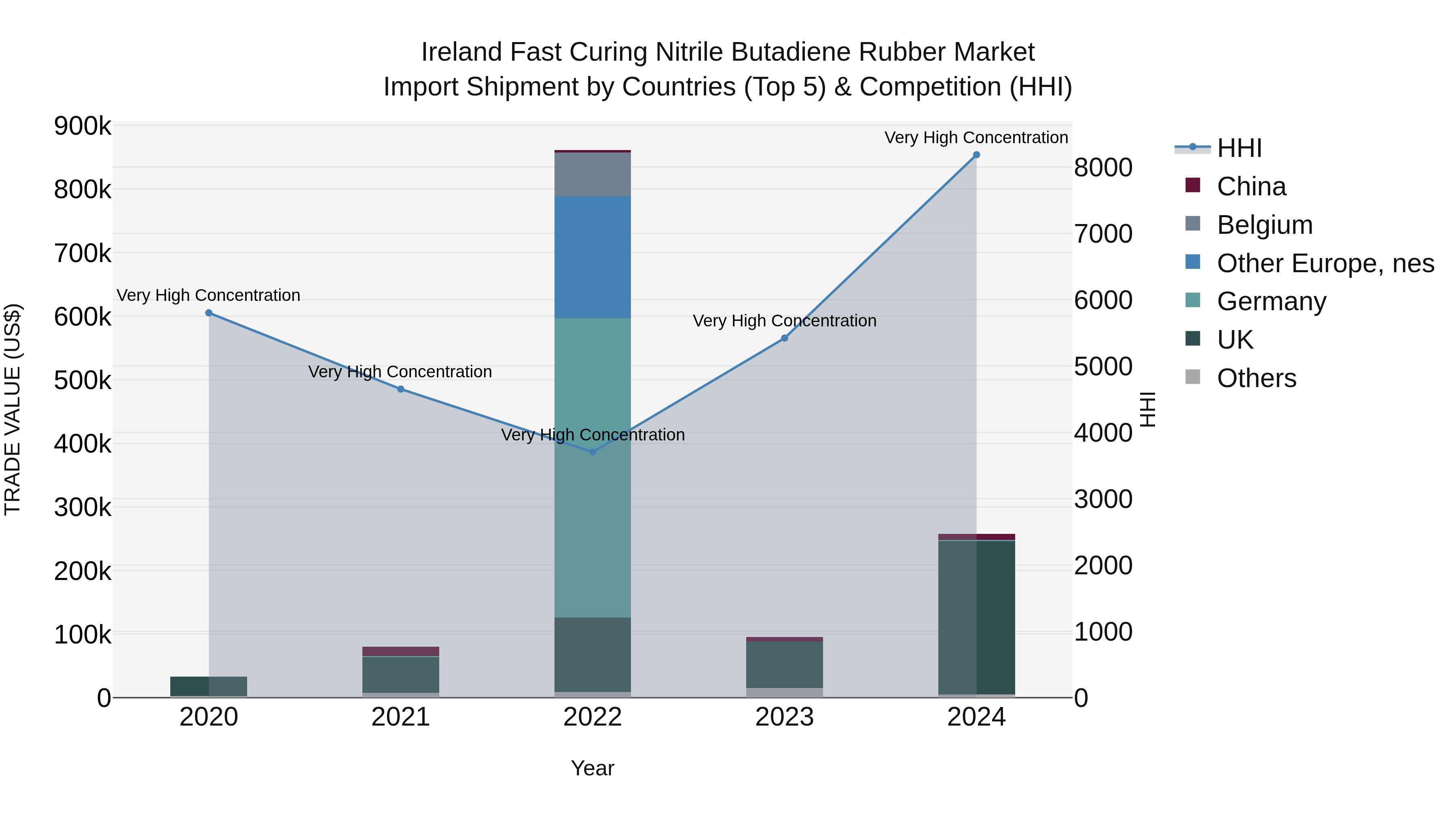Click the 2024 x-axis label
Image resolution: width=1456 pixels, height=819 pixels.
(976, 717)
